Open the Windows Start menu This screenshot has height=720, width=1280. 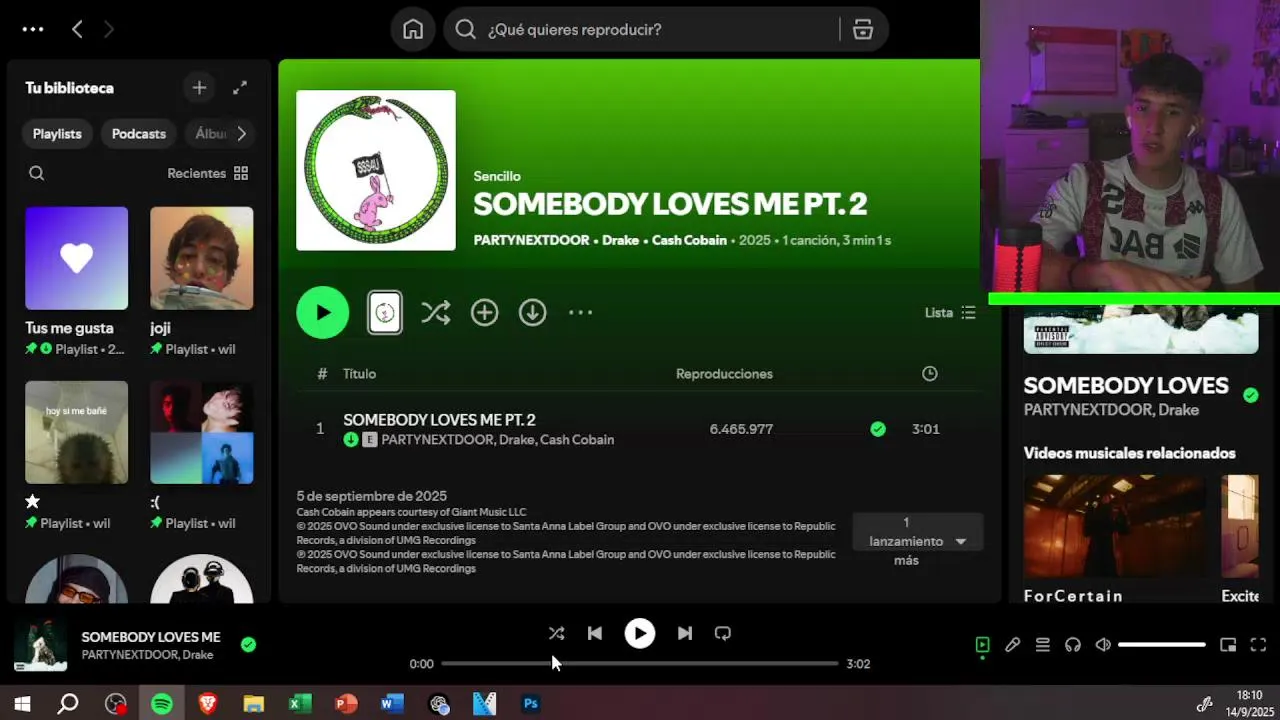pos(22,704)
